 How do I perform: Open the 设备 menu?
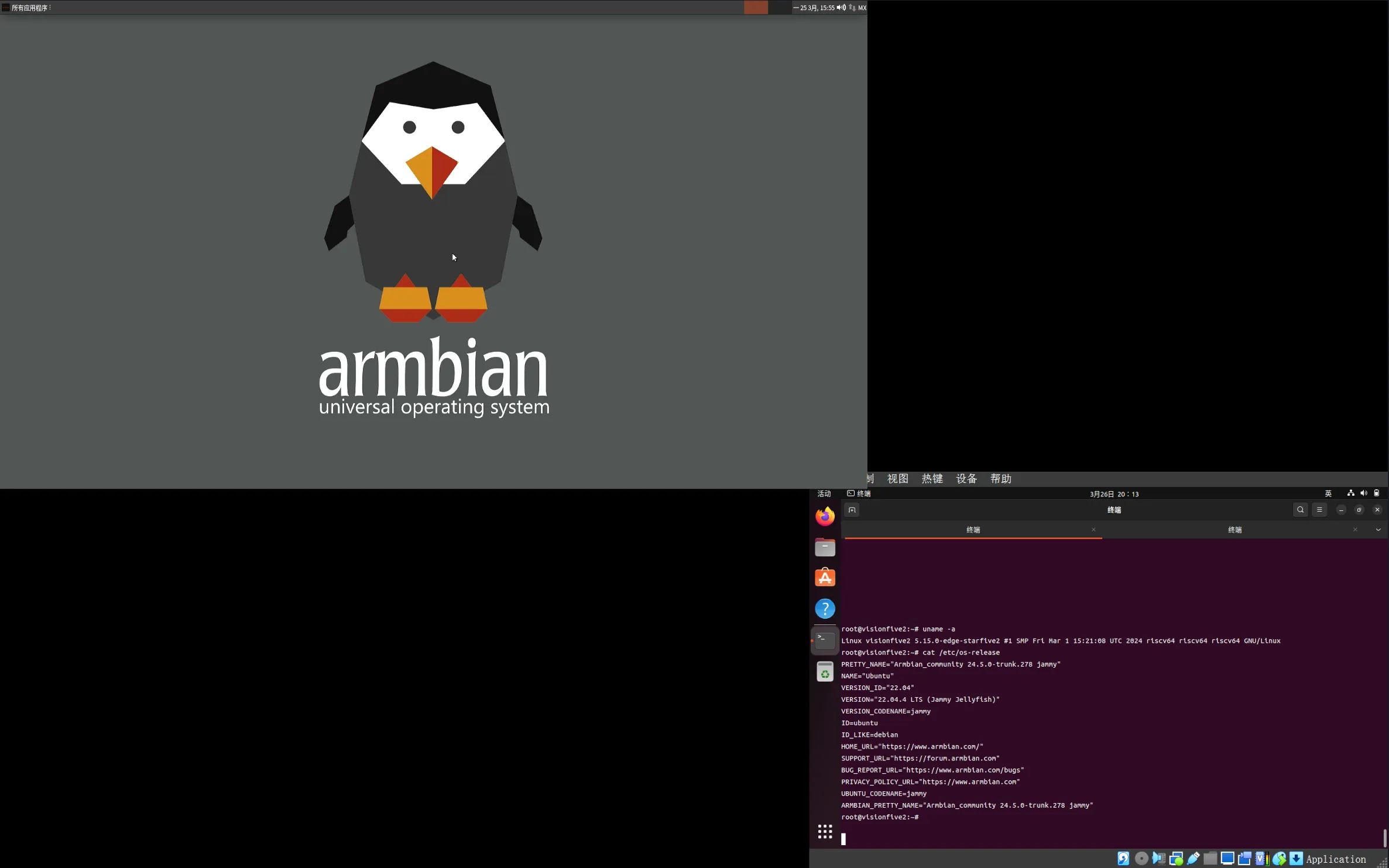966,479
